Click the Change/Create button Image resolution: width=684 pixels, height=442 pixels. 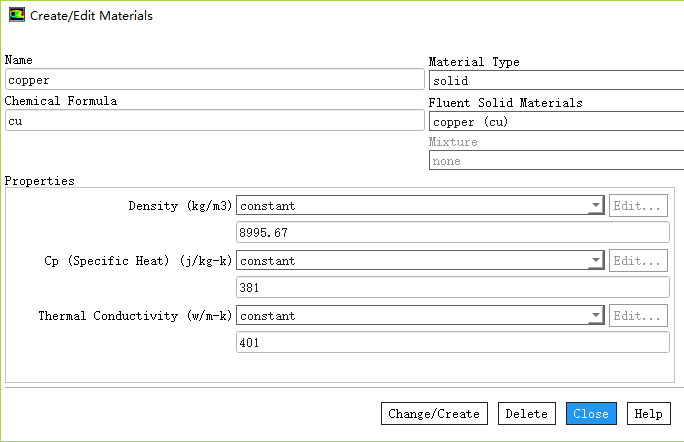pos(434,414)
